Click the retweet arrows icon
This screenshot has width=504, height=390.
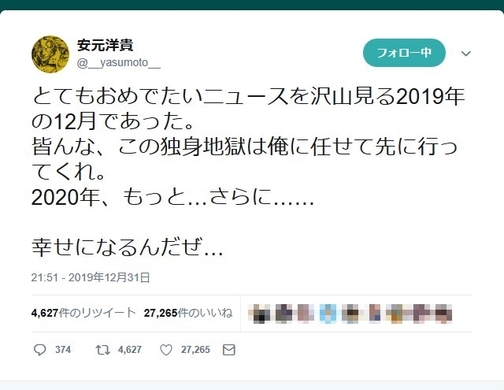click(102, 350)
